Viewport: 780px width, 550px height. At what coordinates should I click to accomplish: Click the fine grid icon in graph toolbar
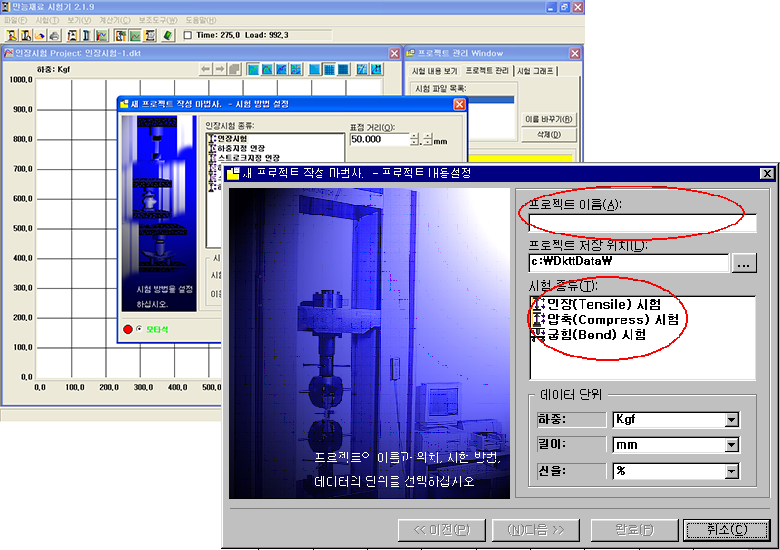tap(343, 69)
